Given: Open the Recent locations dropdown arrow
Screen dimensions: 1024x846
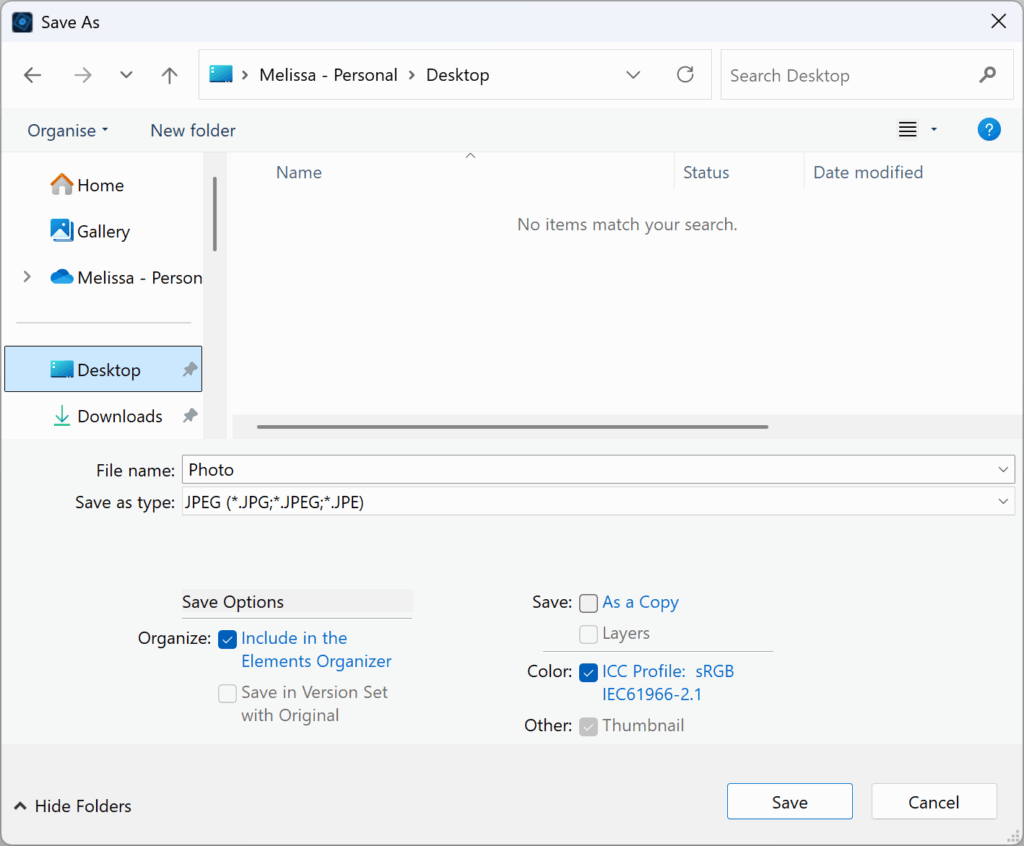Looking at the screenshot, I should pyautogui.click(x=126, y=75).
